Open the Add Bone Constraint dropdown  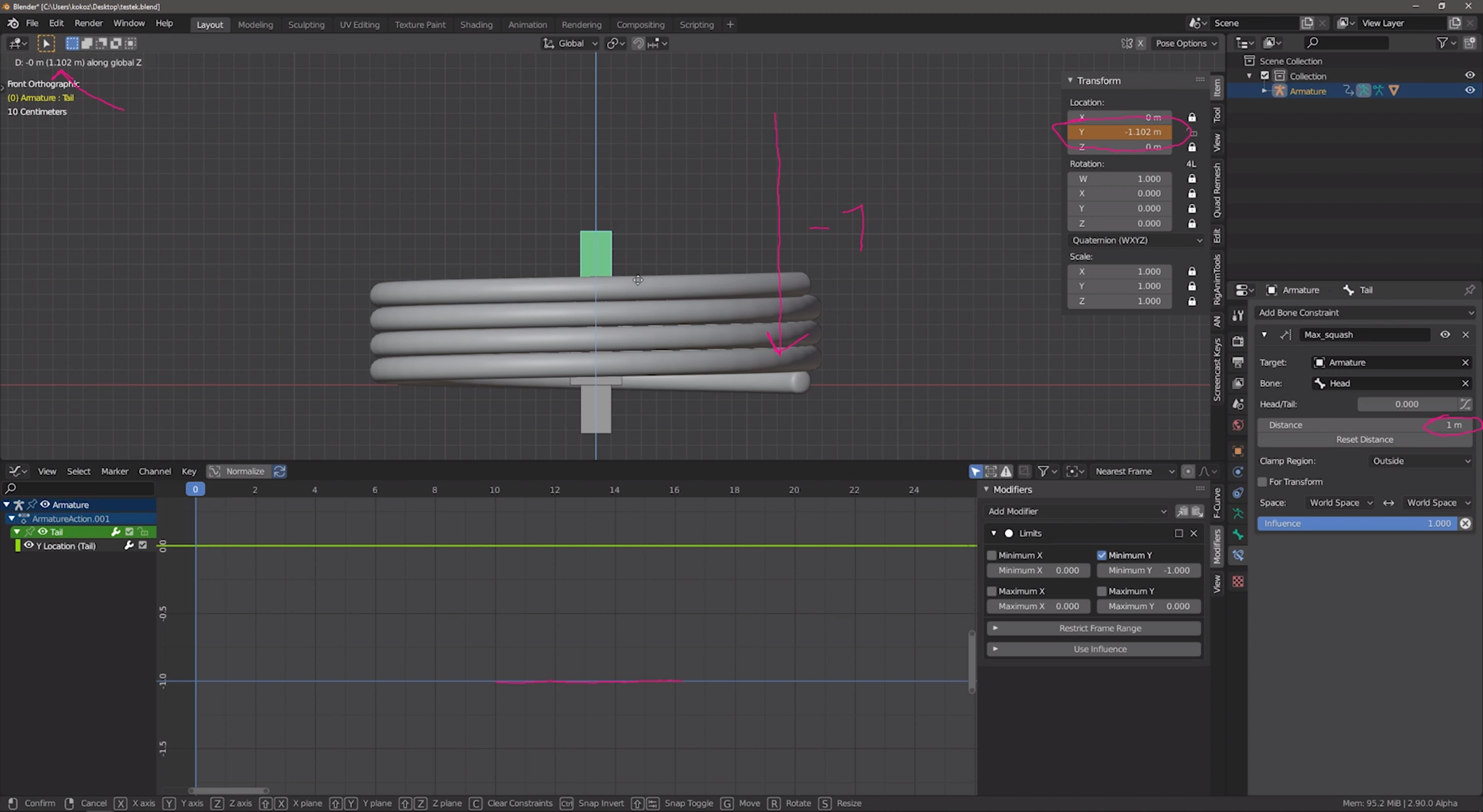coord(1365,313)
